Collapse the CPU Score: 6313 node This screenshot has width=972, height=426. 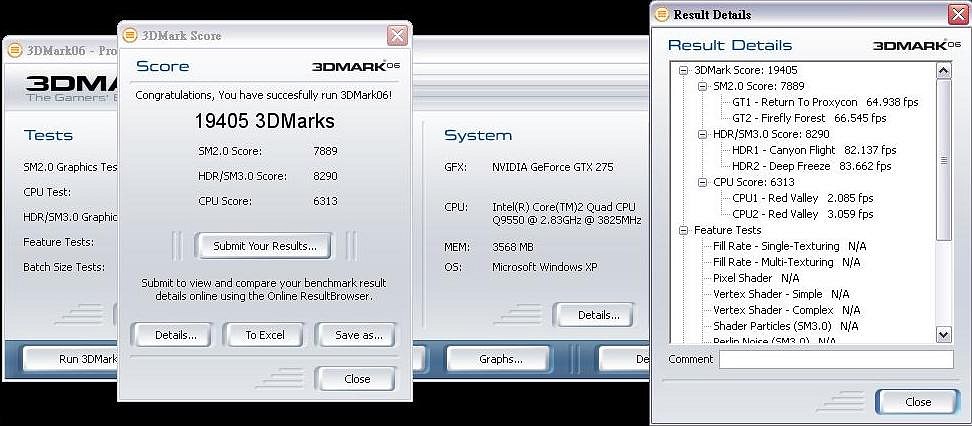[703, 182]
